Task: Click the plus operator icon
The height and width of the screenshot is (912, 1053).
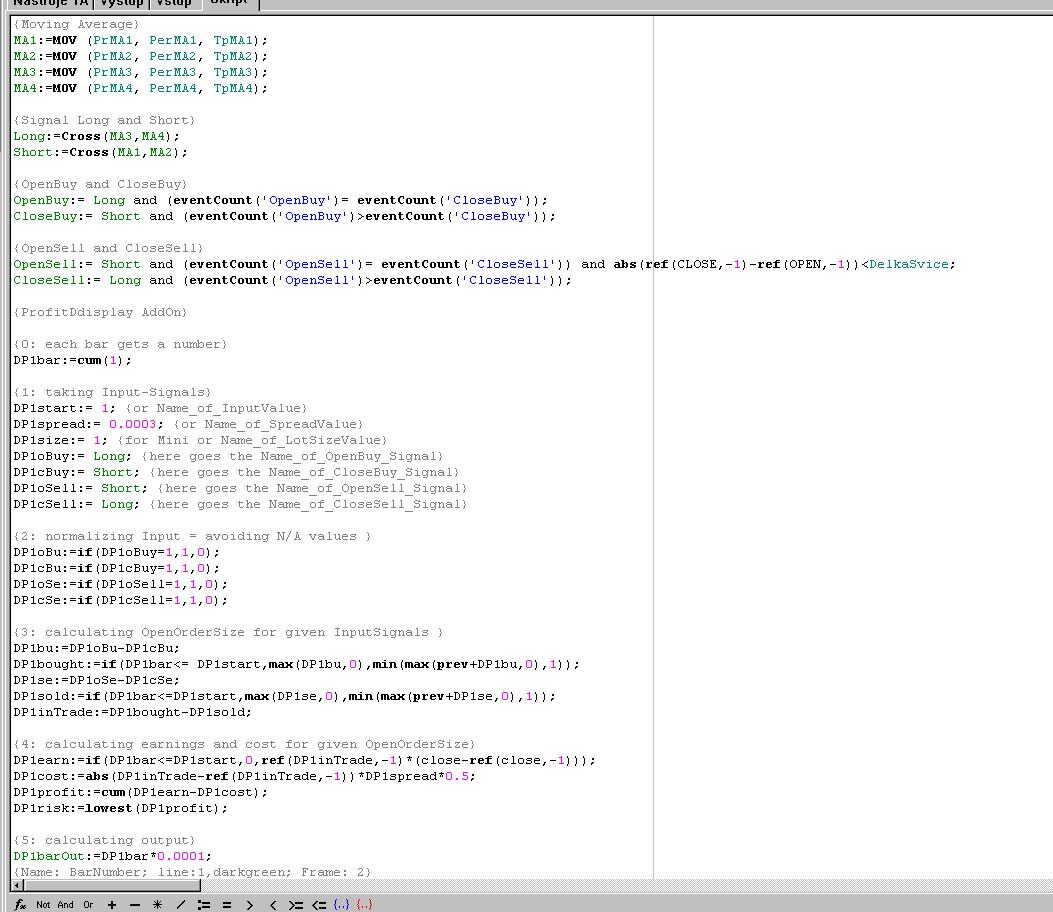Action: pos(111,904)
